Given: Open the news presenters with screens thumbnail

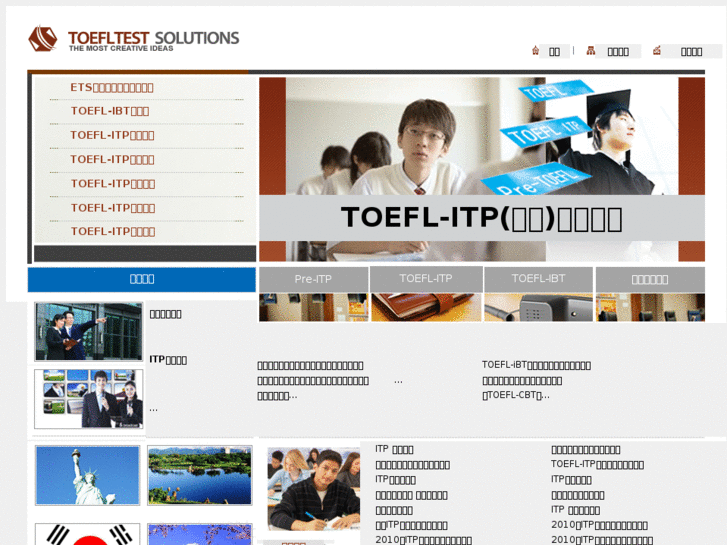Looking at the screenshot, I should tap(89, 399).
